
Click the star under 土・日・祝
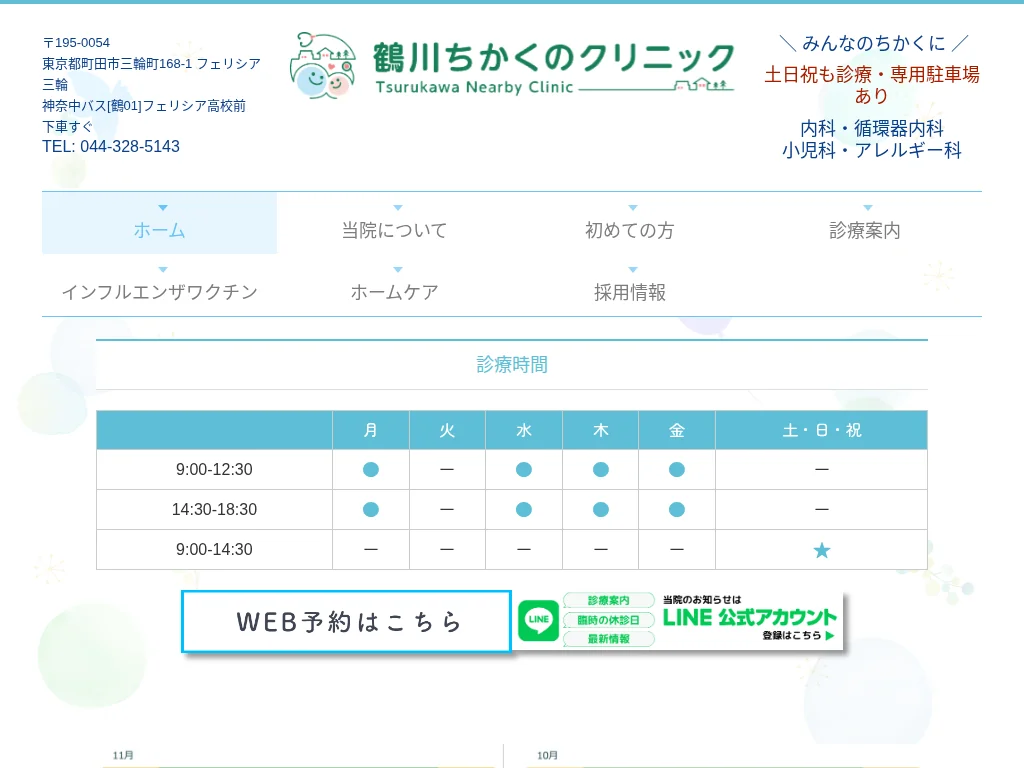point(822,550)
